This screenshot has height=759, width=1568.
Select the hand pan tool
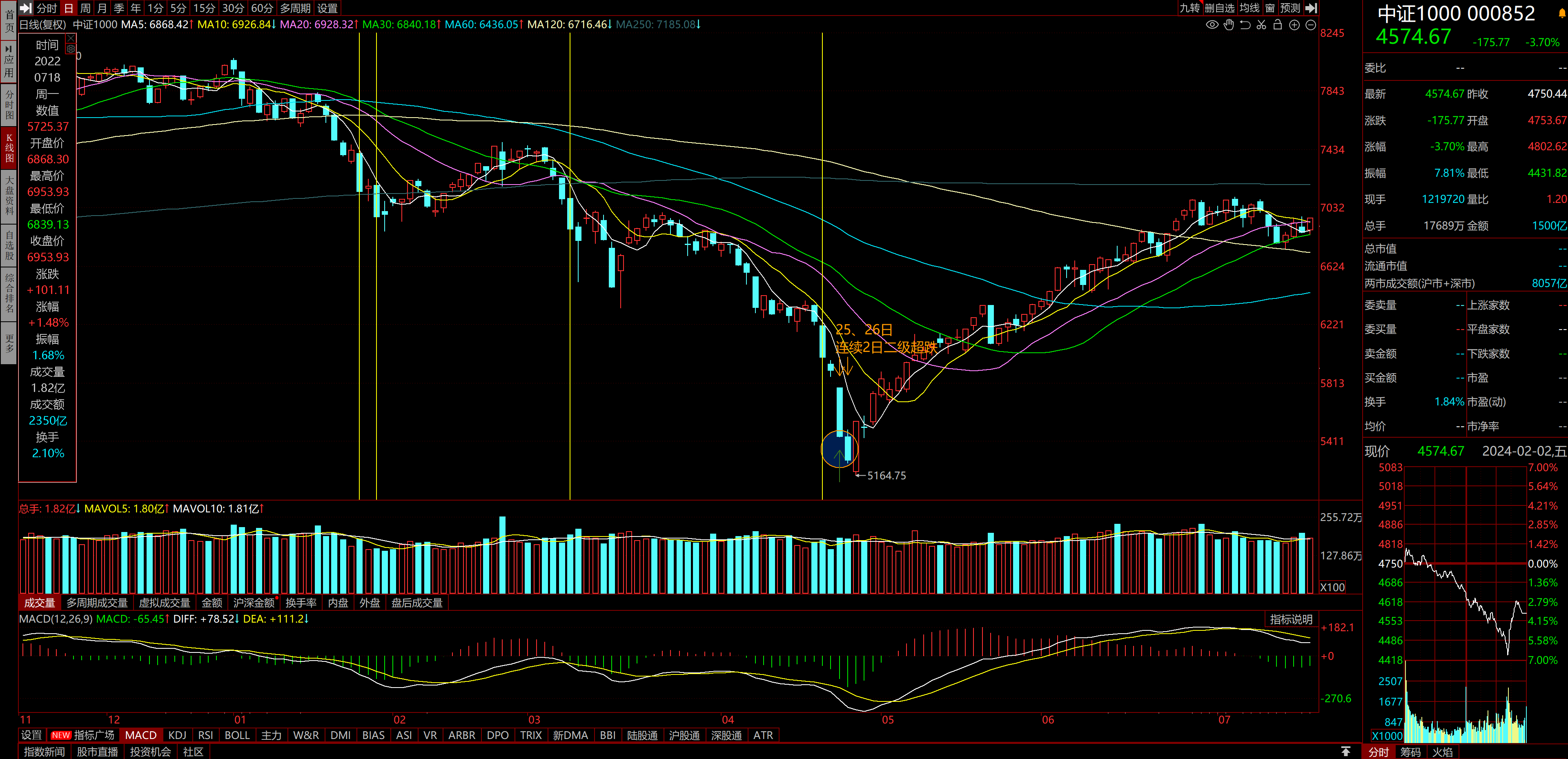pyautogui.click(x=1228, y=25)
